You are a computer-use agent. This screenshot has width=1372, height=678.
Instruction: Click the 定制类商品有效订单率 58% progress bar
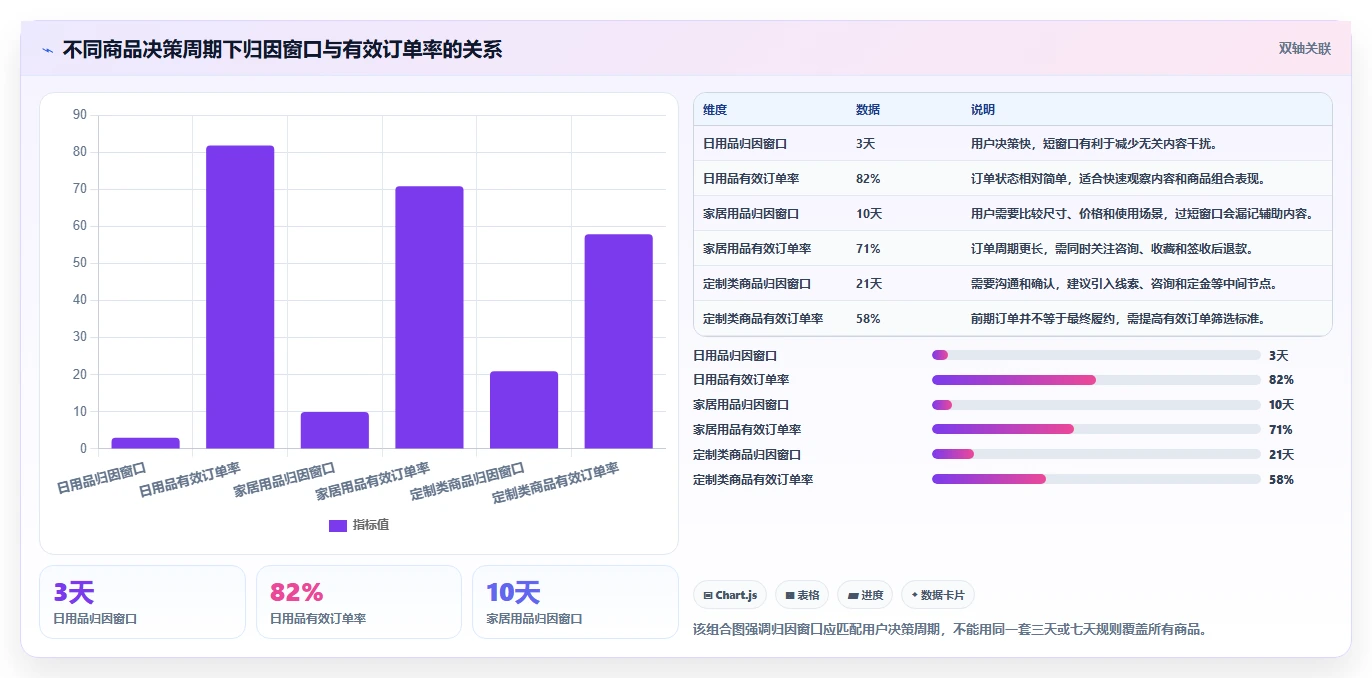coord(1096,479)
